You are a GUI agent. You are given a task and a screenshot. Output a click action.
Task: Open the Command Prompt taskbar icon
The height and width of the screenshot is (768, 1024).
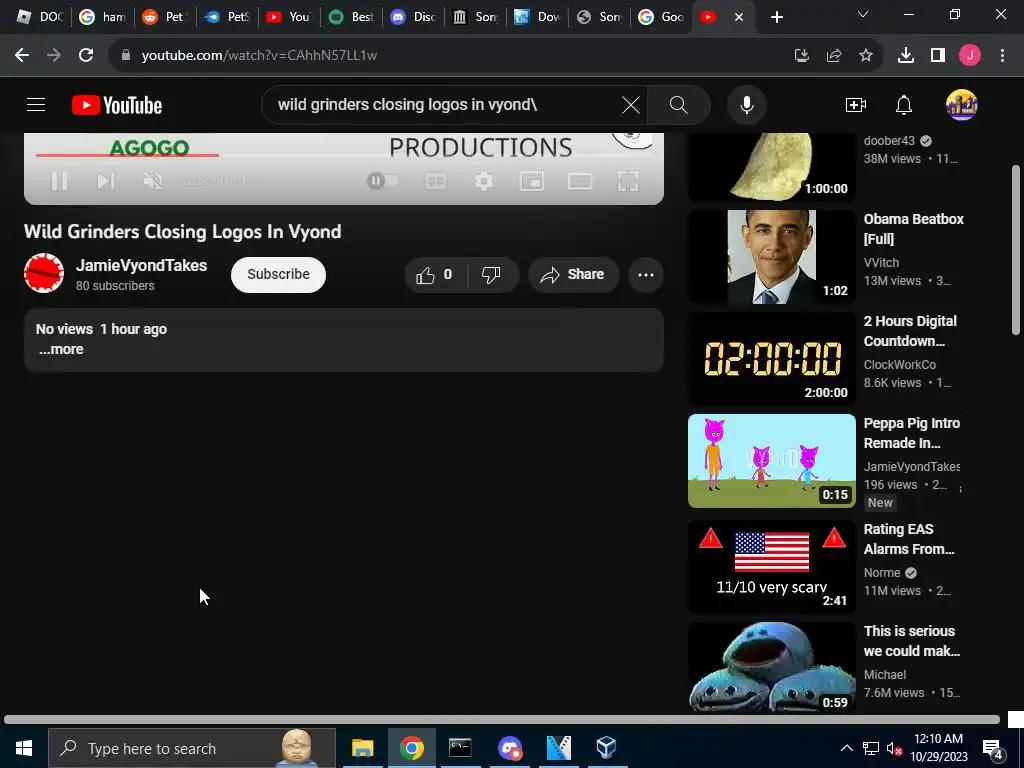460,748
